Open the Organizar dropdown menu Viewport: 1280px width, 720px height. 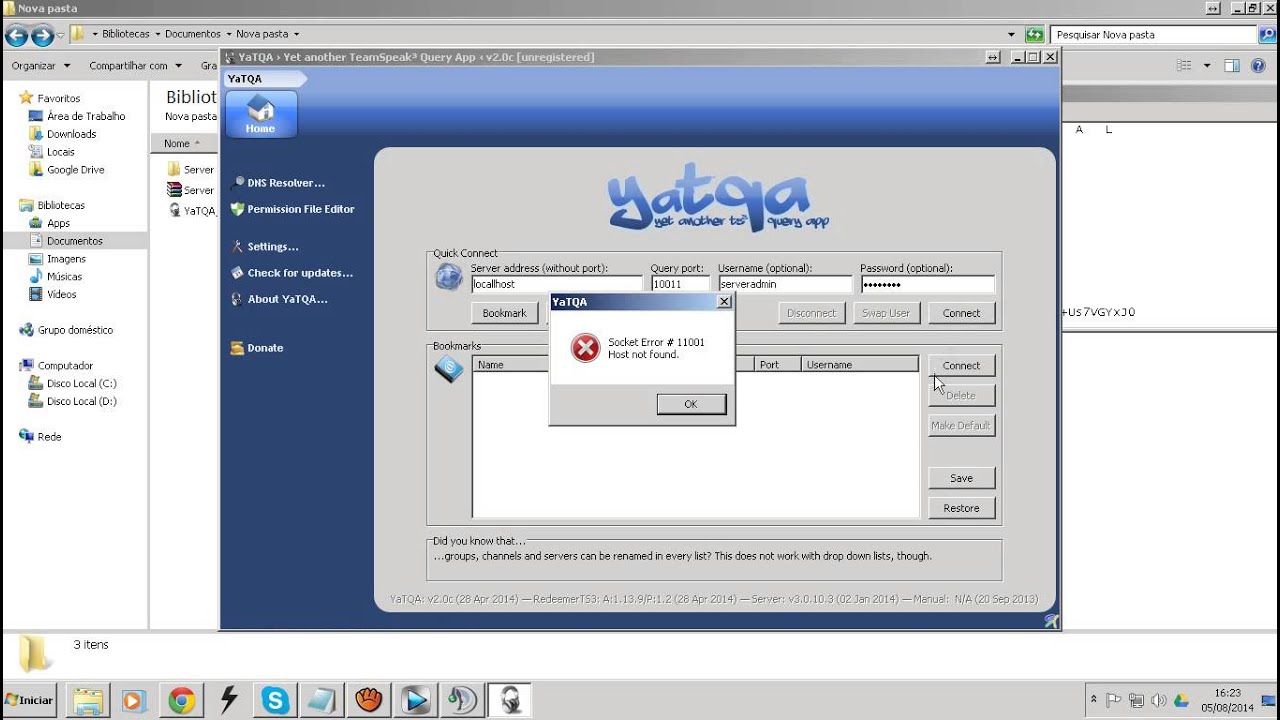coord(41,66)
